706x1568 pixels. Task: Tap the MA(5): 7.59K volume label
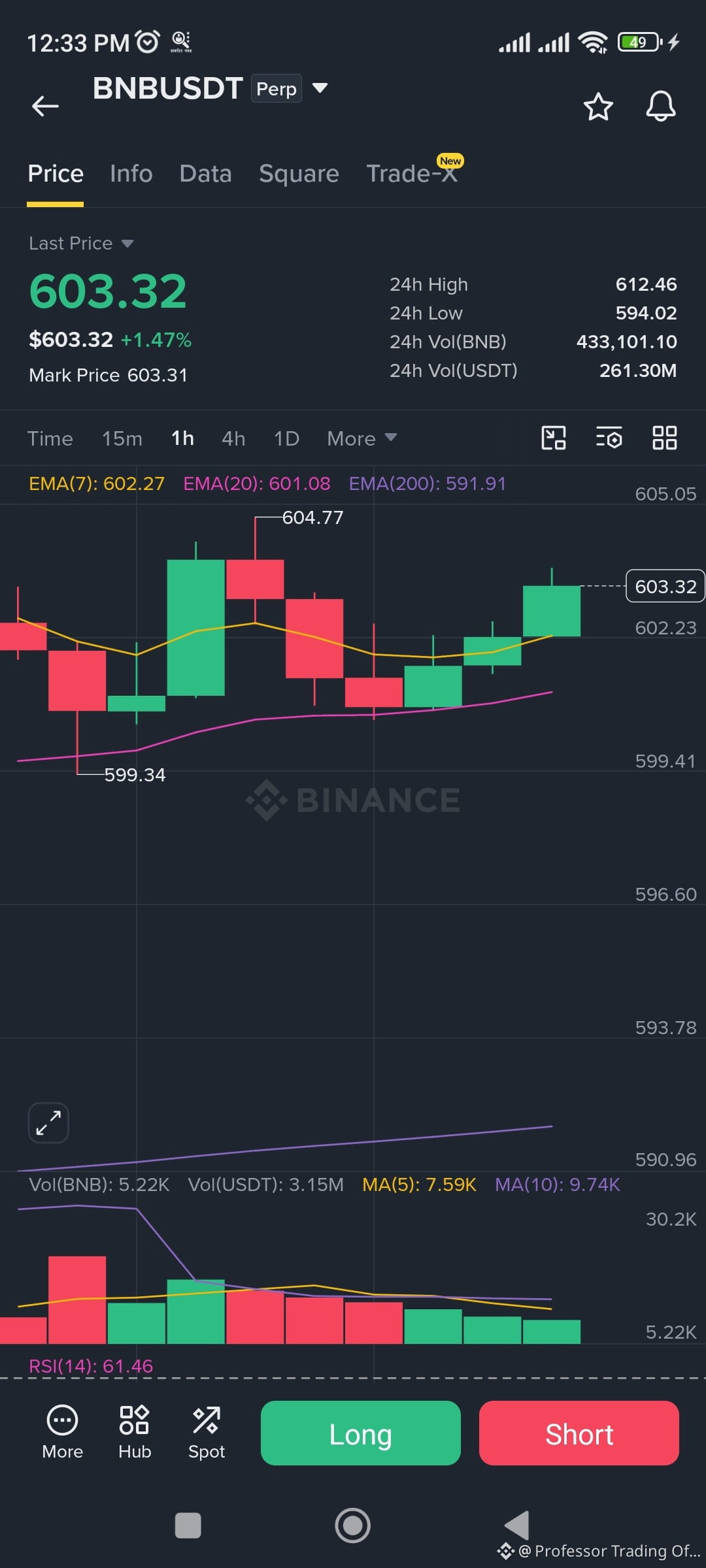pos(419,1184)
